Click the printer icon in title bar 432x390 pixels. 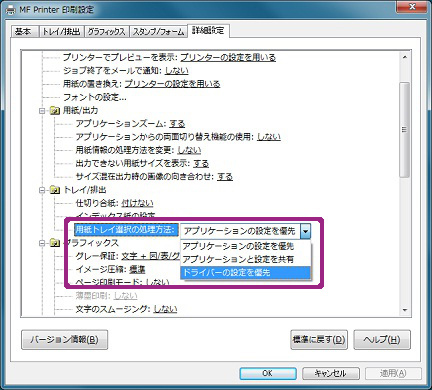(x=11, y=10)
